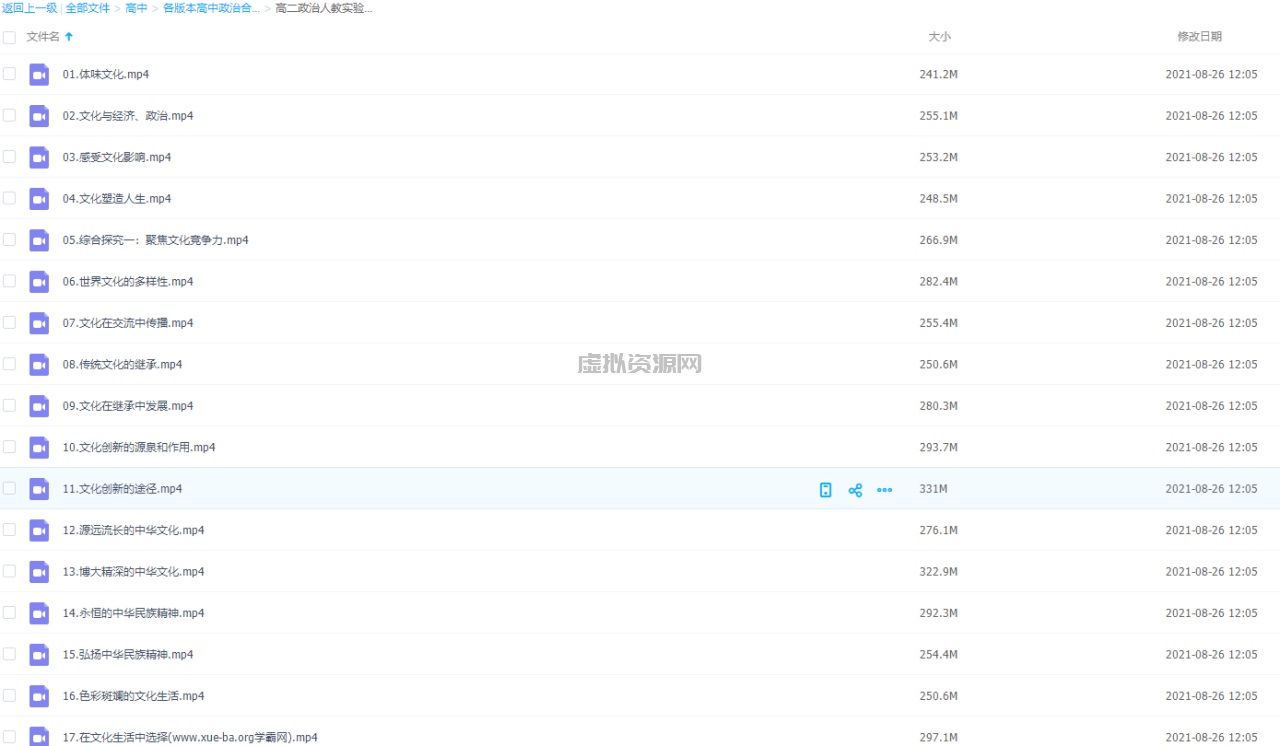Click the 322.9M size value
Viewport: 1280px width, 746px height.
point(939,572)
